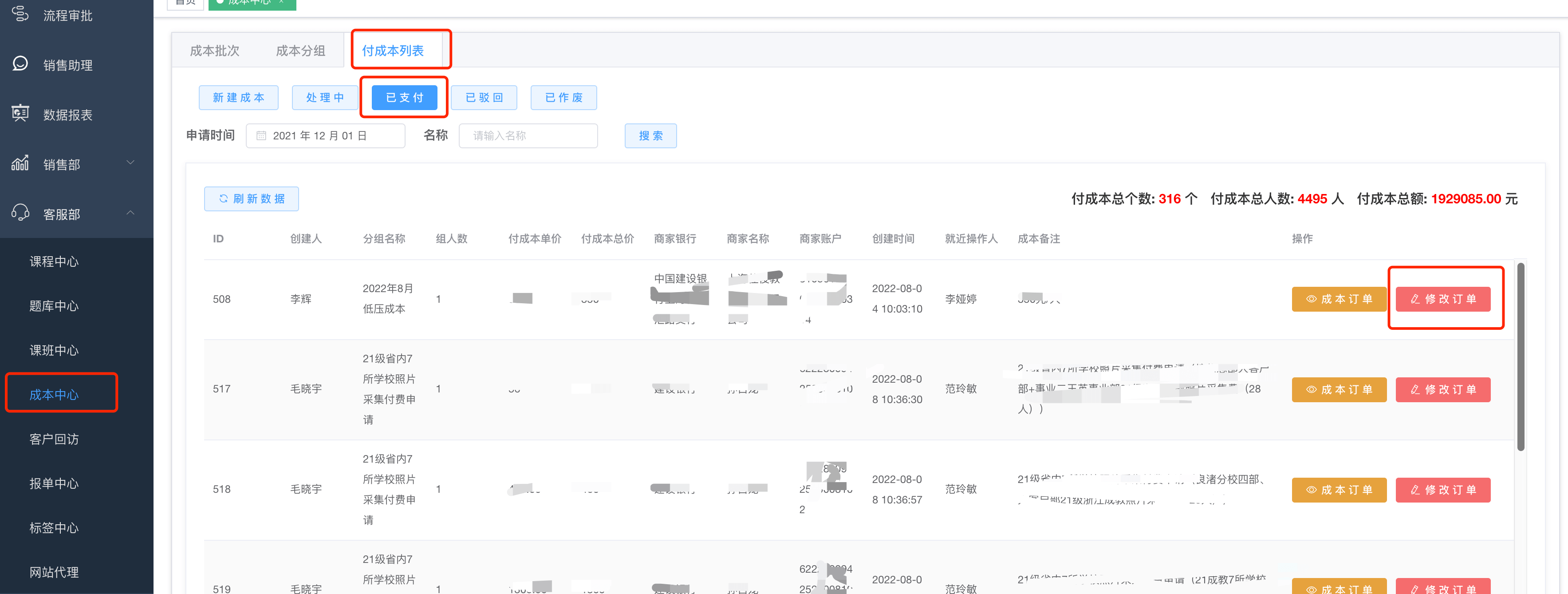
Task: Click eye icon on row 508 成本订单
Action: pyautogui.click(x=1311, y=299)
